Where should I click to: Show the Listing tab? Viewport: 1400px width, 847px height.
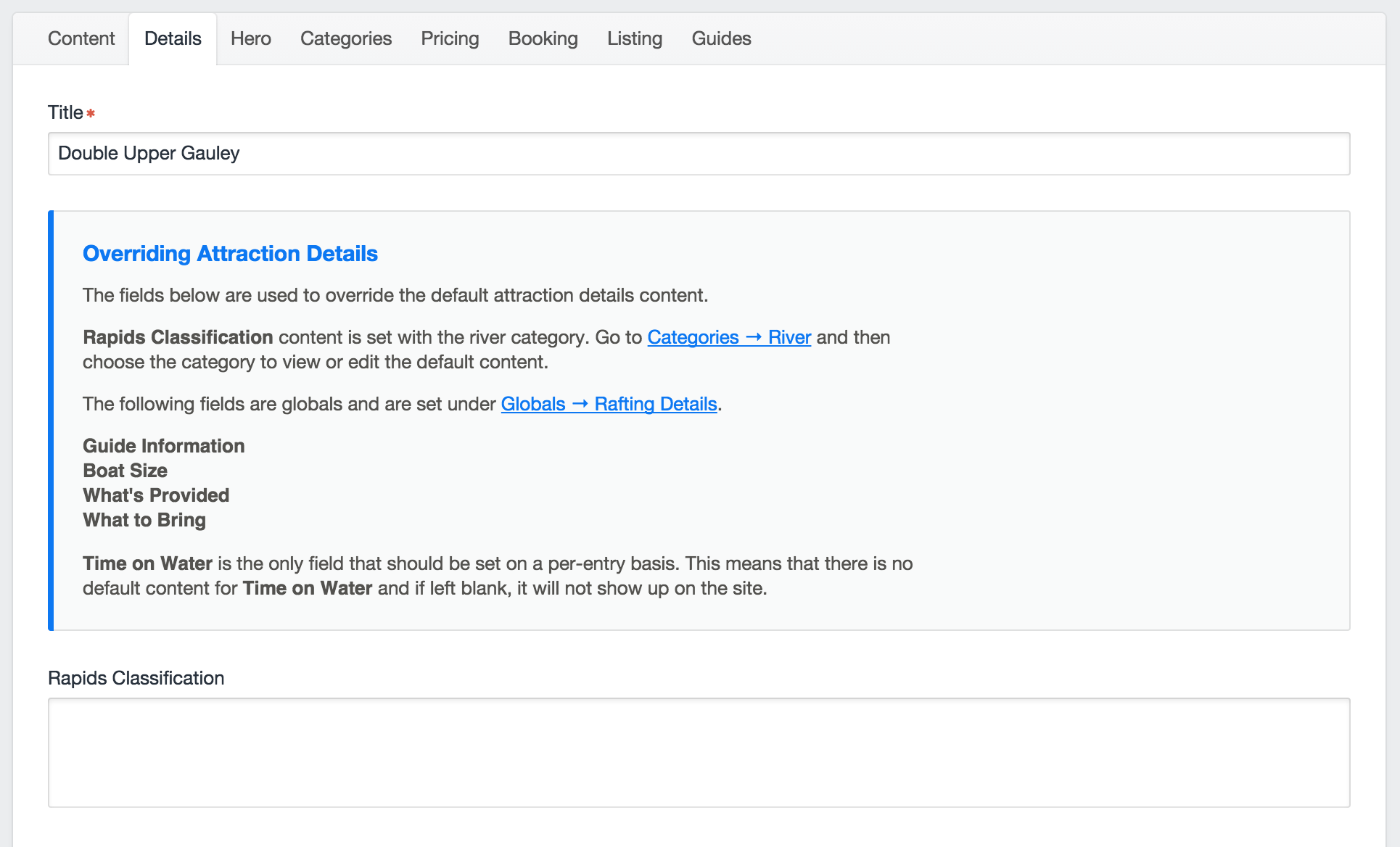click(x=635, y=38)
